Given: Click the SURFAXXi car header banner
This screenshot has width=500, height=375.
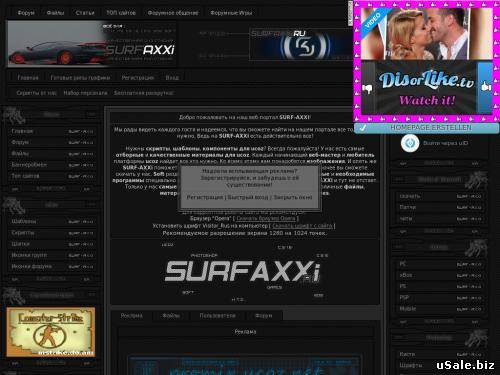Looking at the screenshot, I should pos(92,44).
